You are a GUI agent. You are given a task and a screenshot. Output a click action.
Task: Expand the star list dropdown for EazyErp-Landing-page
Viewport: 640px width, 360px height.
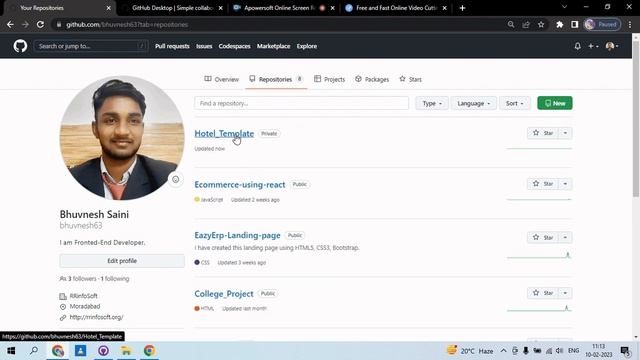(x=565, y=238)
